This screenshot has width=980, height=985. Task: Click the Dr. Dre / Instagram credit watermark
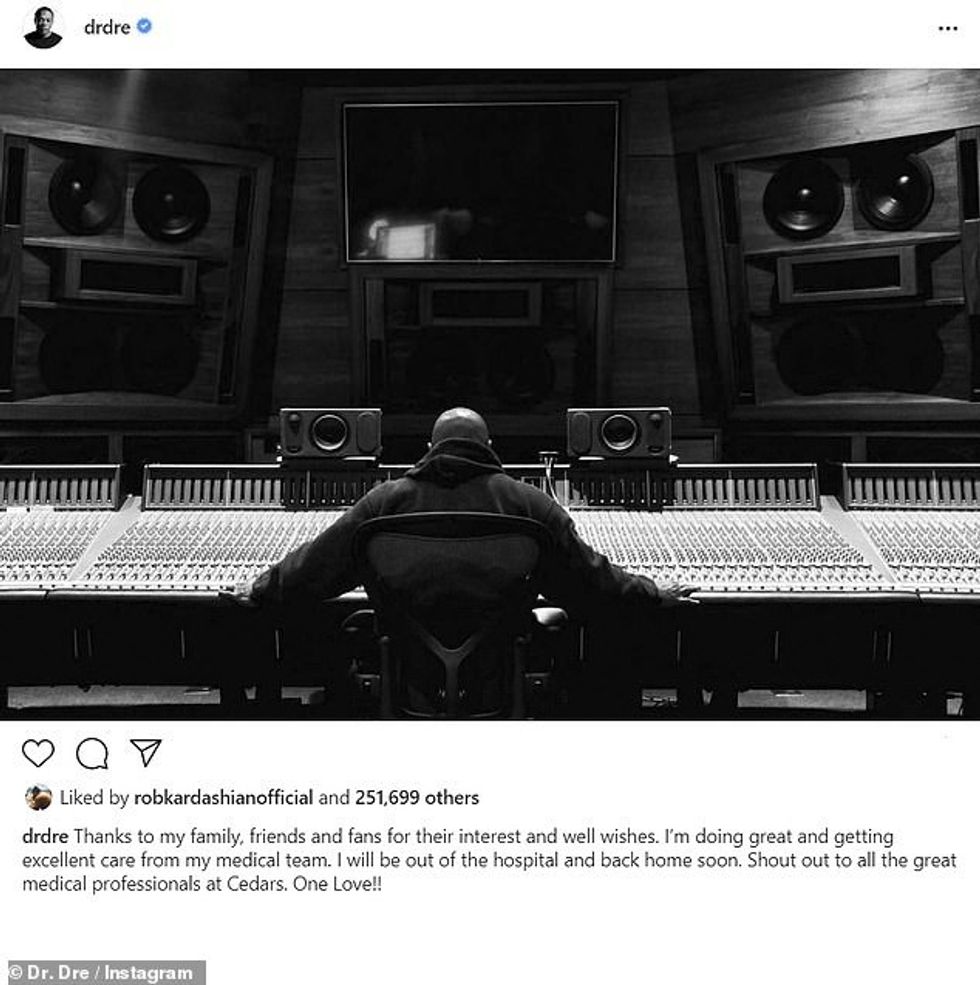tap(103, 972)
